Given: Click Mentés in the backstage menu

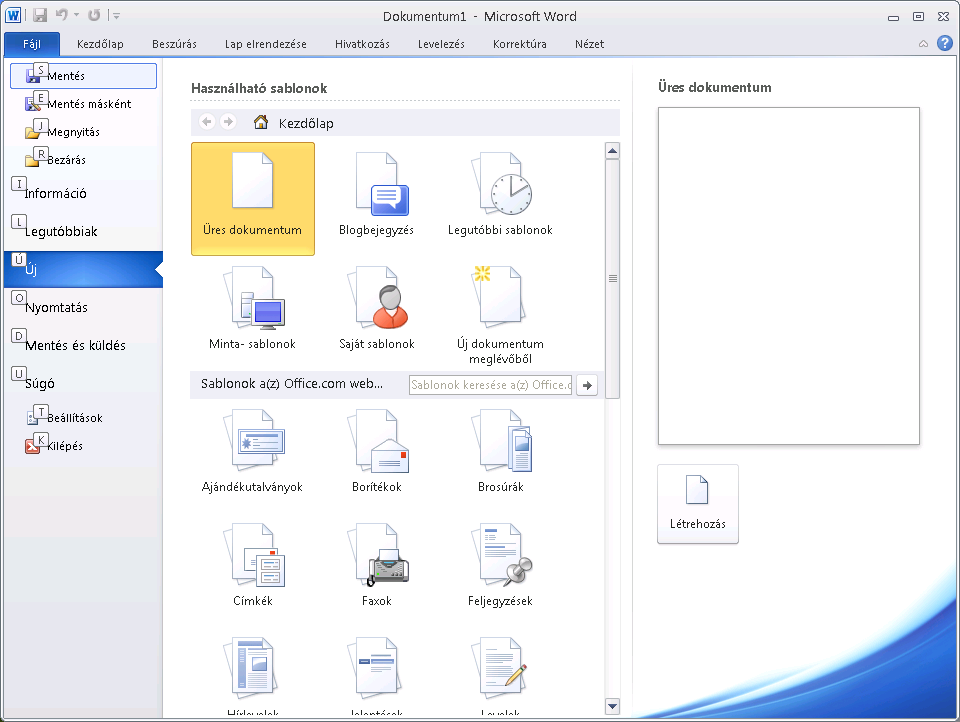Looking at the screenshot, I should pos(83,76).
